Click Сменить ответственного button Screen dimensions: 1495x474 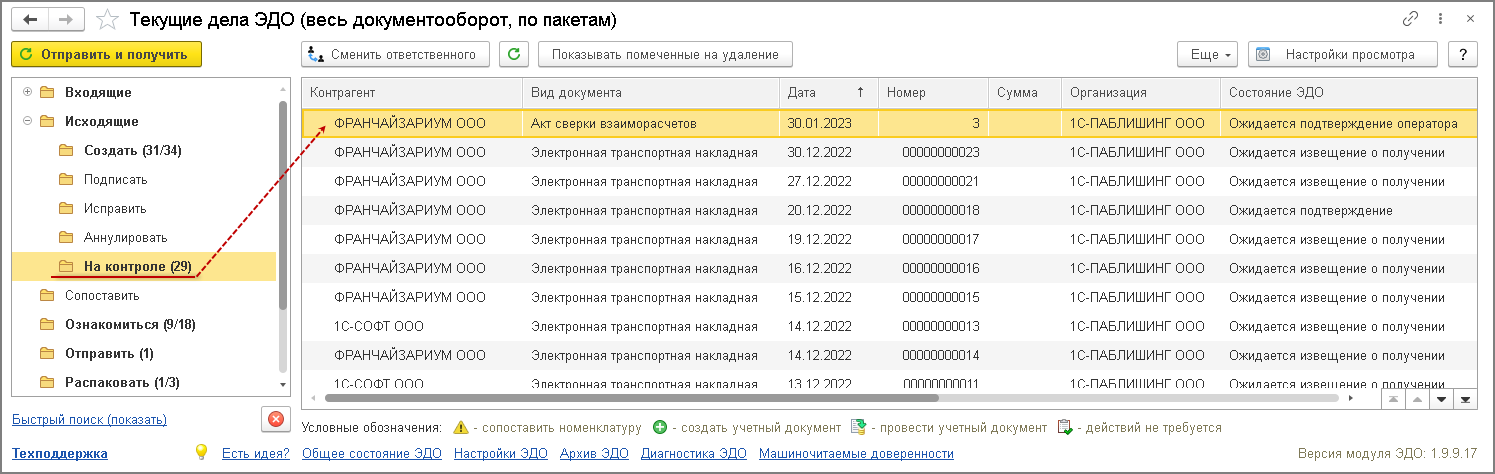[396, 54]
